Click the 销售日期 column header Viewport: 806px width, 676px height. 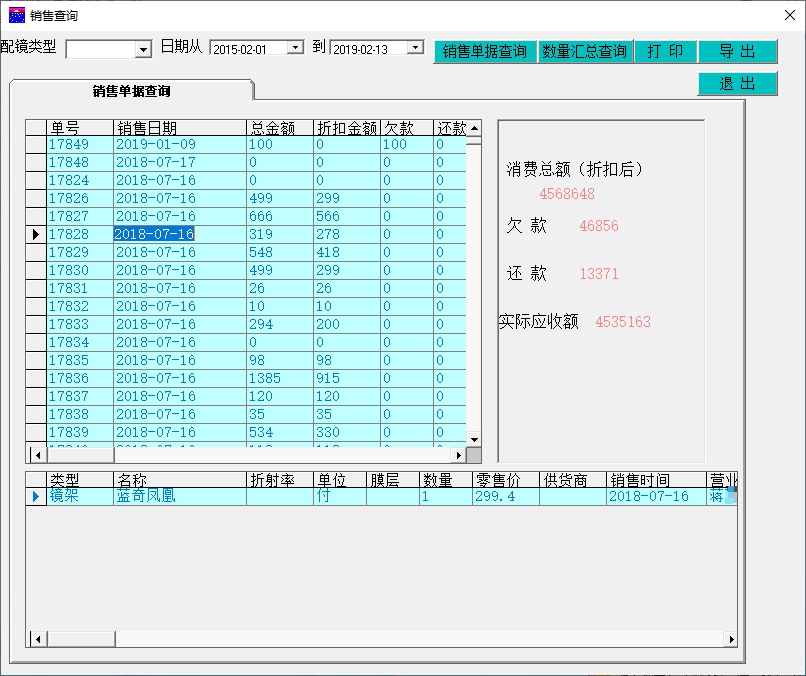pos(180,128)
